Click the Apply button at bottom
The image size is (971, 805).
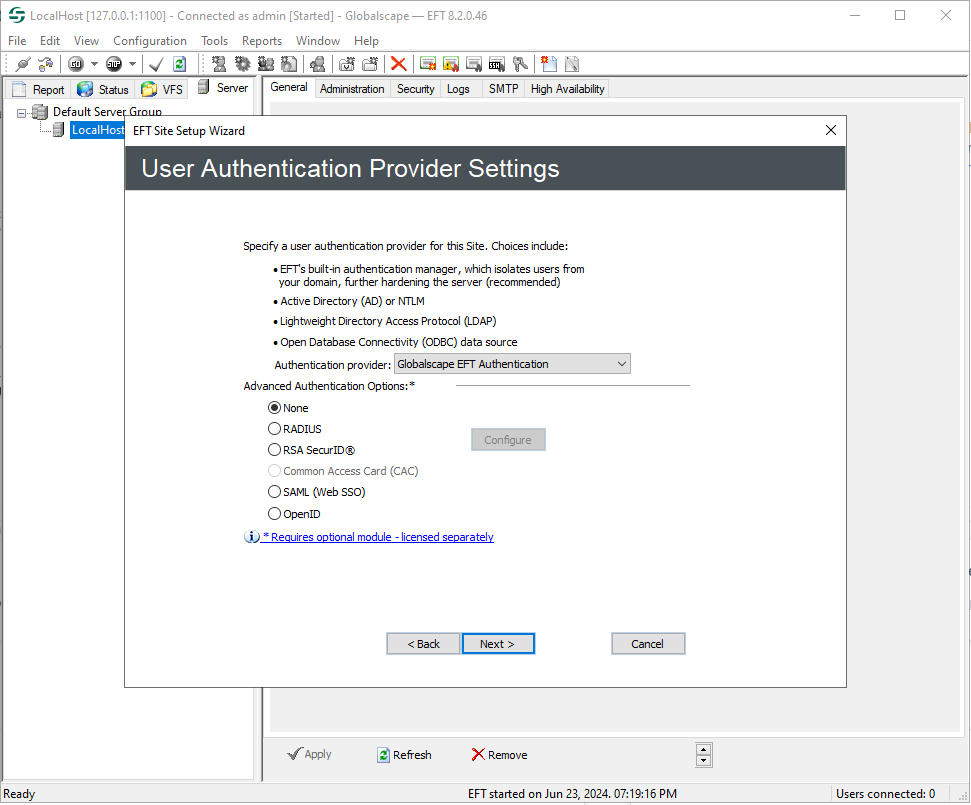310,754
